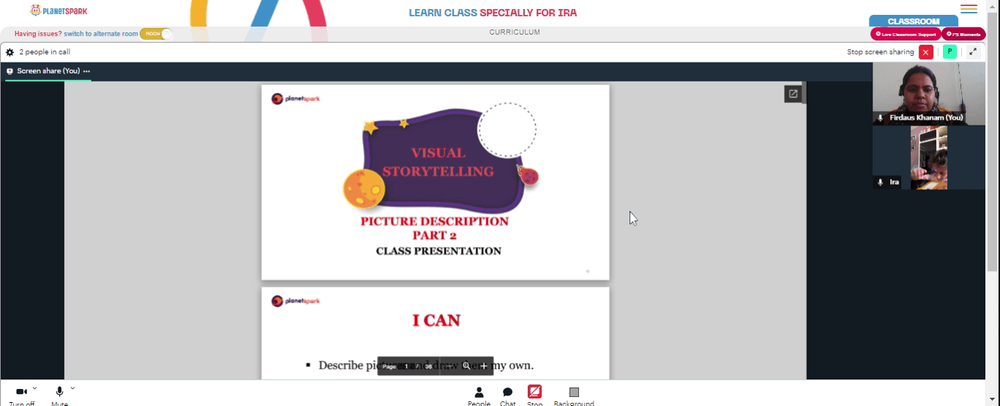Image resolution: width=1000 pixels, height=406 pixels.
Task: Open the striped hamburger menu
Action: (x=969, y=8)
